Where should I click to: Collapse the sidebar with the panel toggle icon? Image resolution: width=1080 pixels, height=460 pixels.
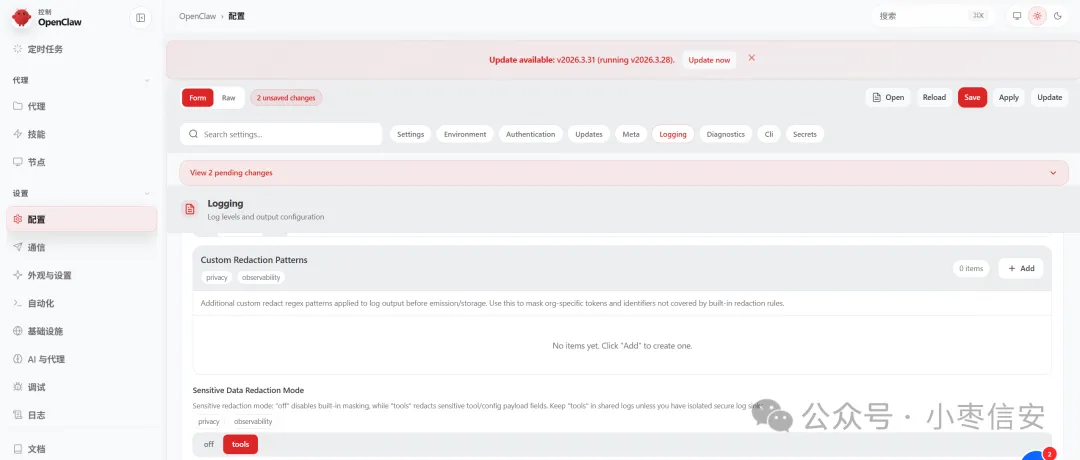click(x=141, y=18)
